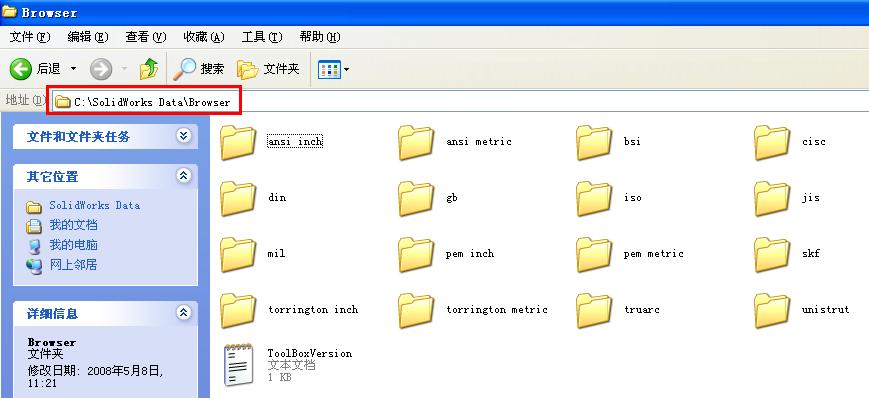869x398 pixels.
Task: Open the Forward button history dropdown
Action: 124,69
